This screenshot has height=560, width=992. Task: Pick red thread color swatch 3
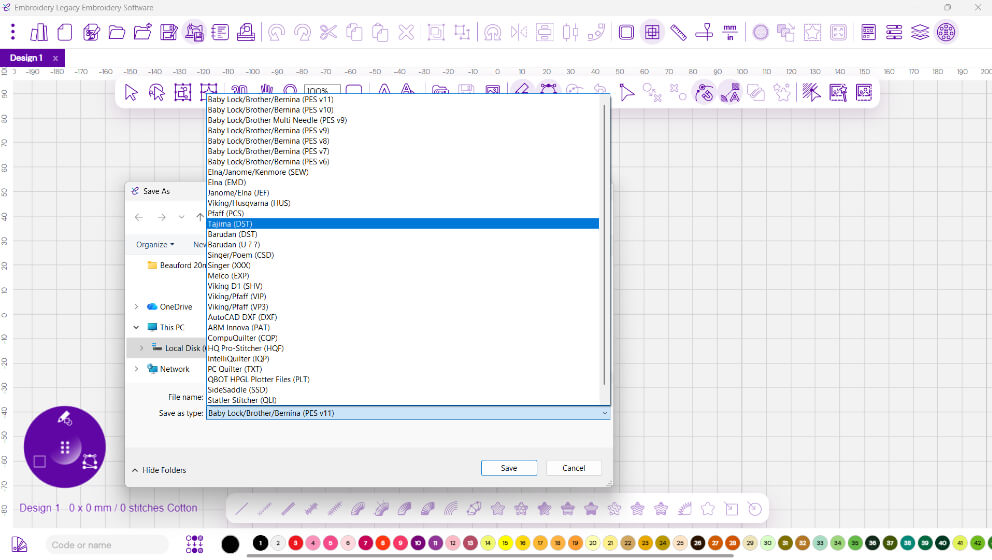(295, 543)
